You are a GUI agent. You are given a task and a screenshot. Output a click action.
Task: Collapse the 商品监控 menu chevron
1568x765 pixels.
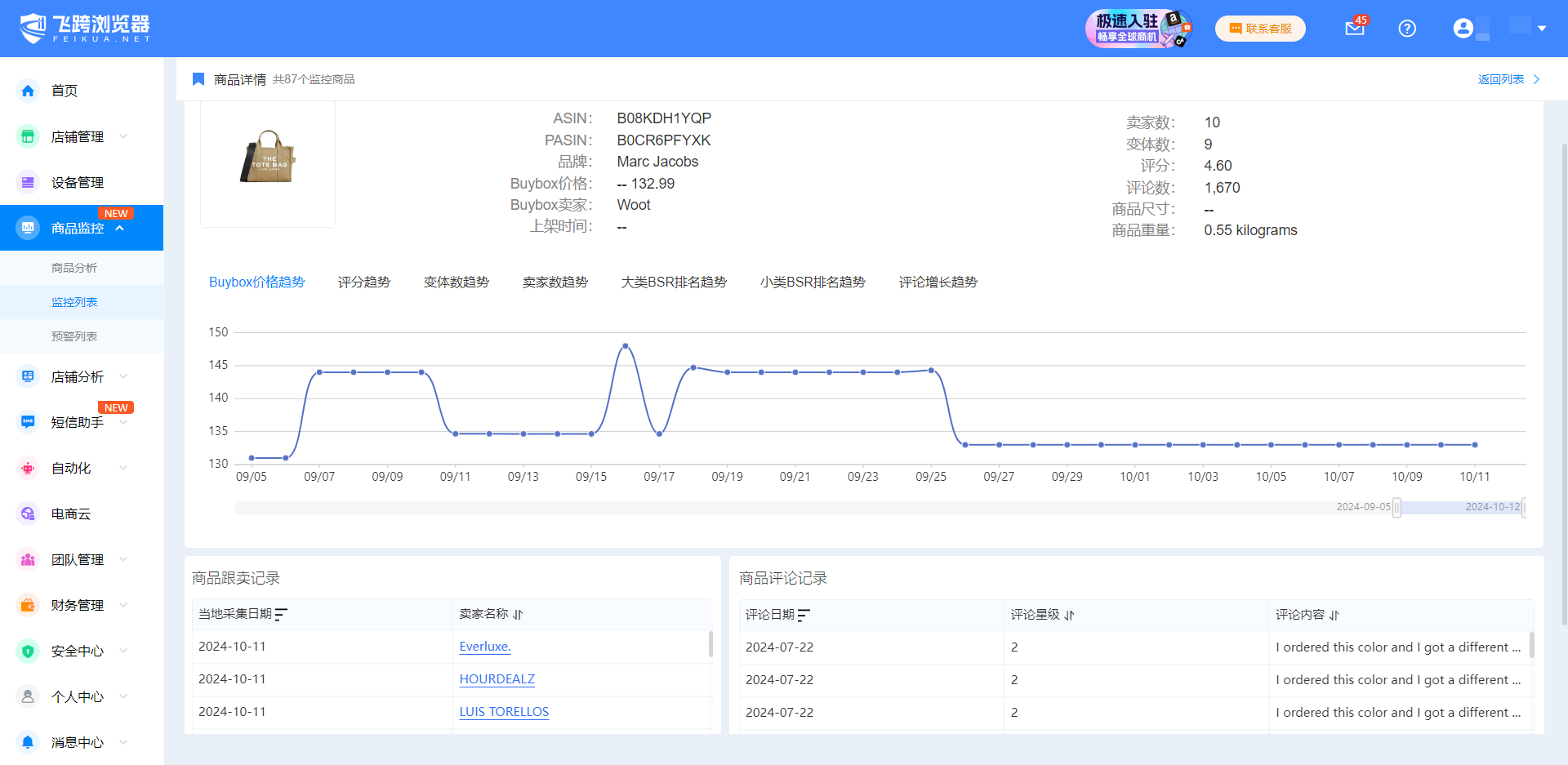coord(120,228)
